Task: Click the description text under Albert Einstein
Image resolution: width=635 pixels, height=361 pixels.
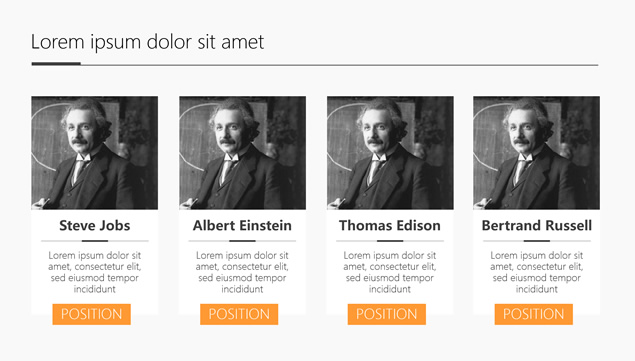Action: [242, 272]
